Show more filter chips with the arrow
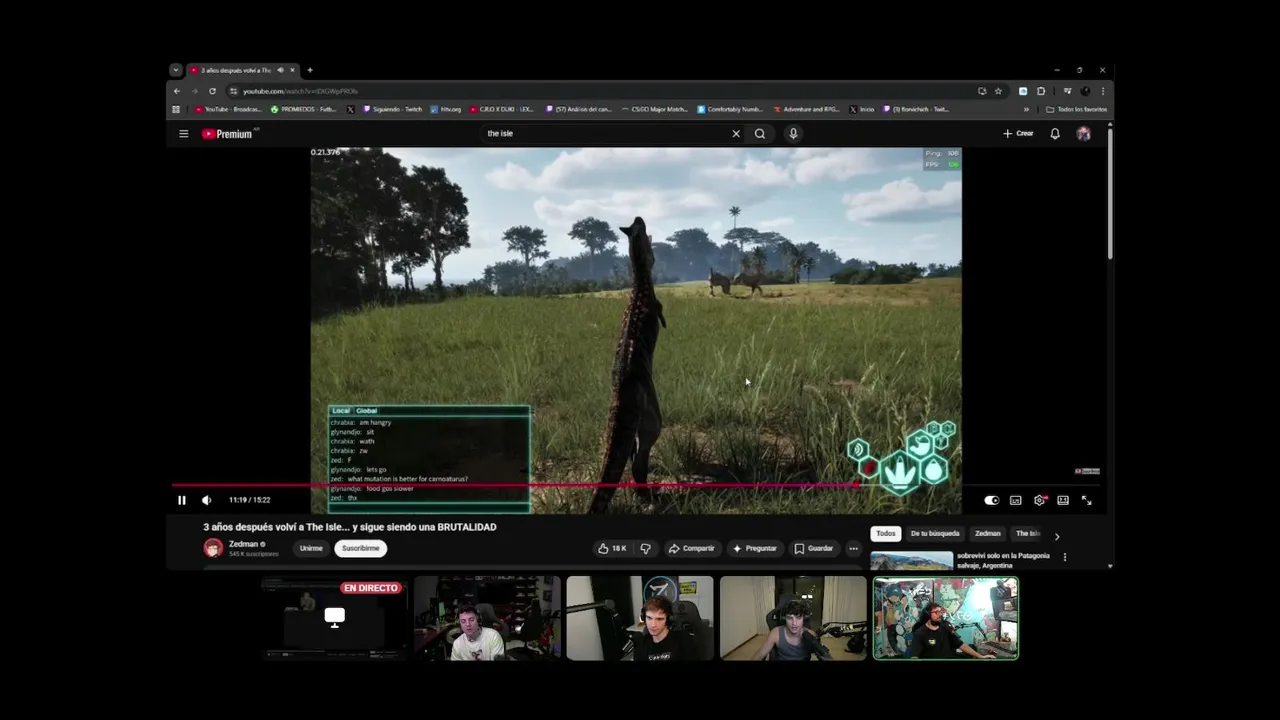 (1057, 537)
